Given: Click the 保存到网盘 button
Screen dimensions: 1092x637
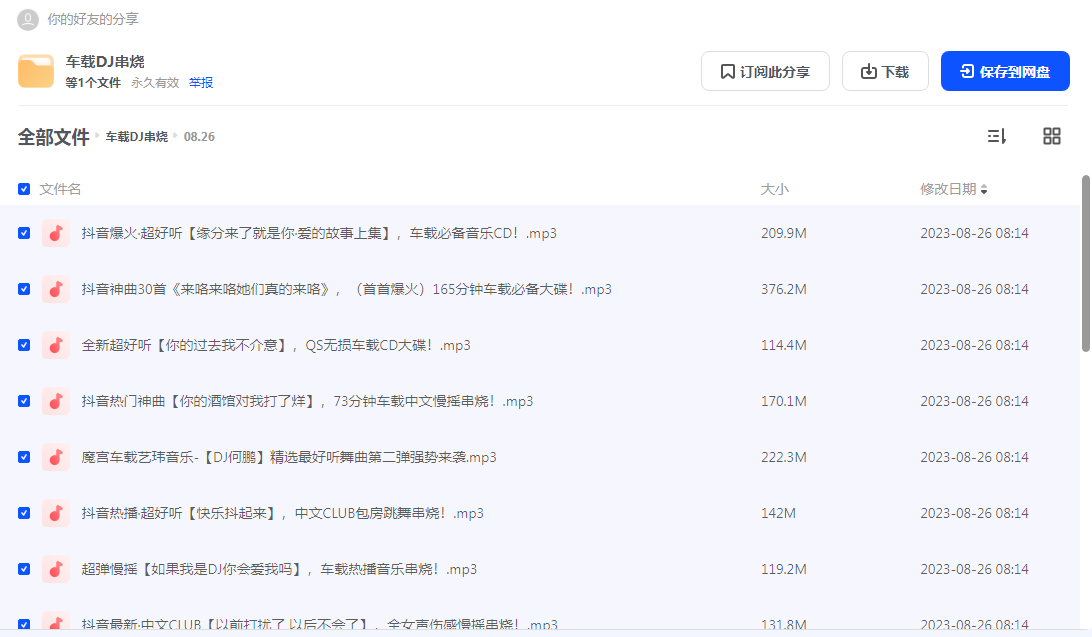Looking at the screenshot, I should pos(1004,71).
